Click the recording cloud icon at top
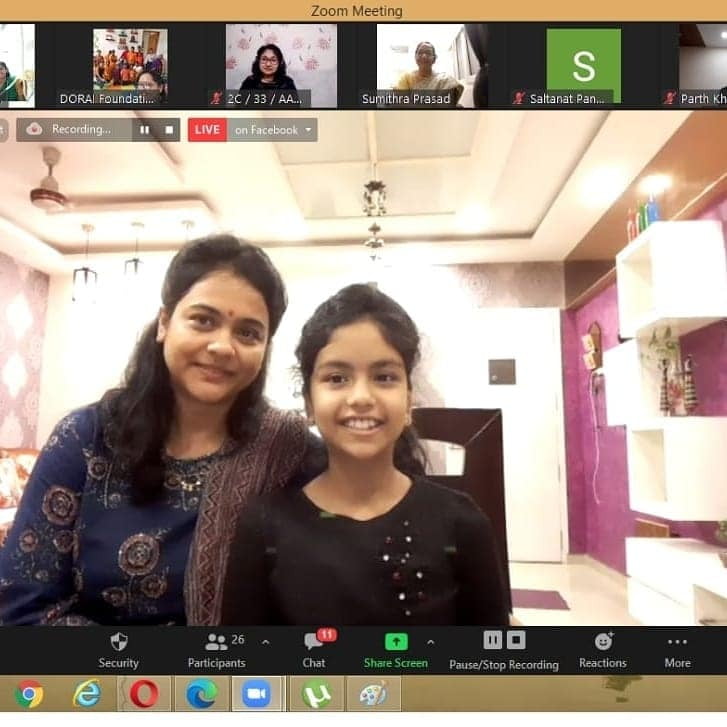727x727 pixels. (34, 129)
